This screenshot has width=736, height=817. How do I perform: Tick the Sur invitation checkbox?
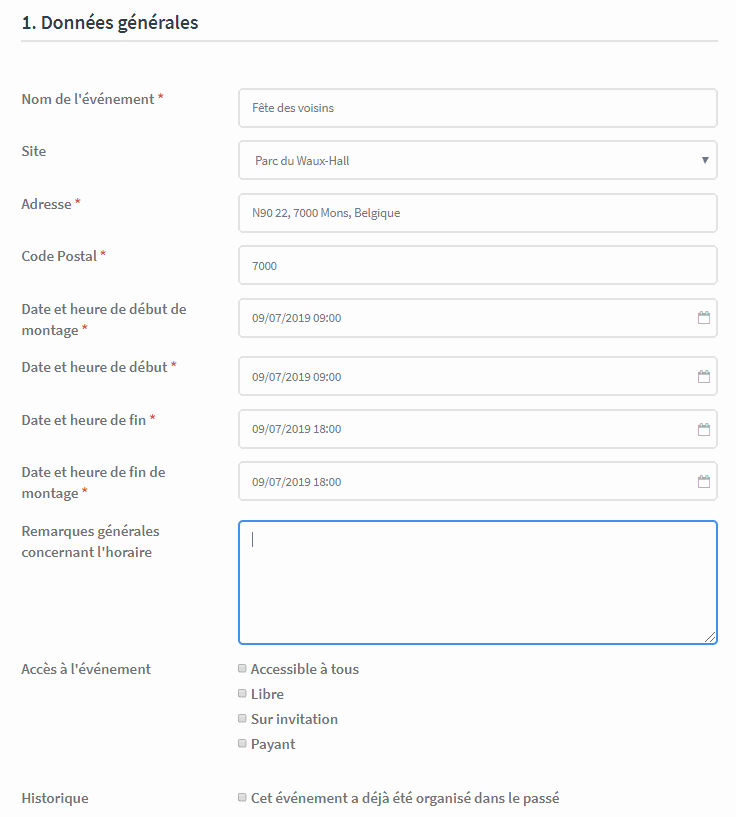click(242, 719)
